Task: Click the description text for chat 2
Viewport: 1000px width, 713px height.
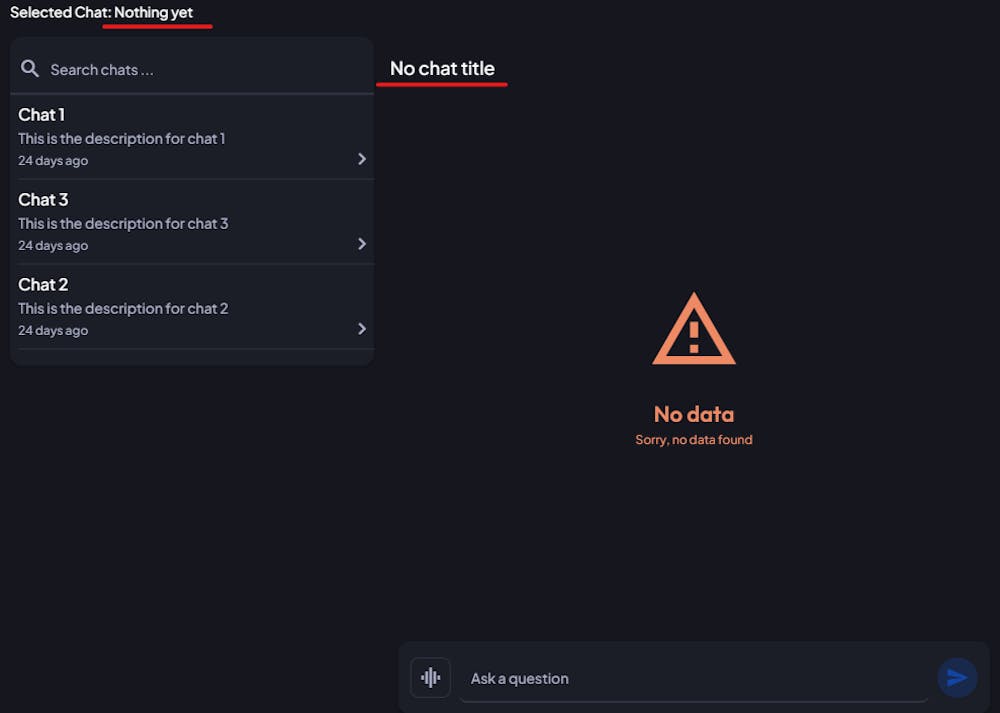Action: [x=123, y=309]
